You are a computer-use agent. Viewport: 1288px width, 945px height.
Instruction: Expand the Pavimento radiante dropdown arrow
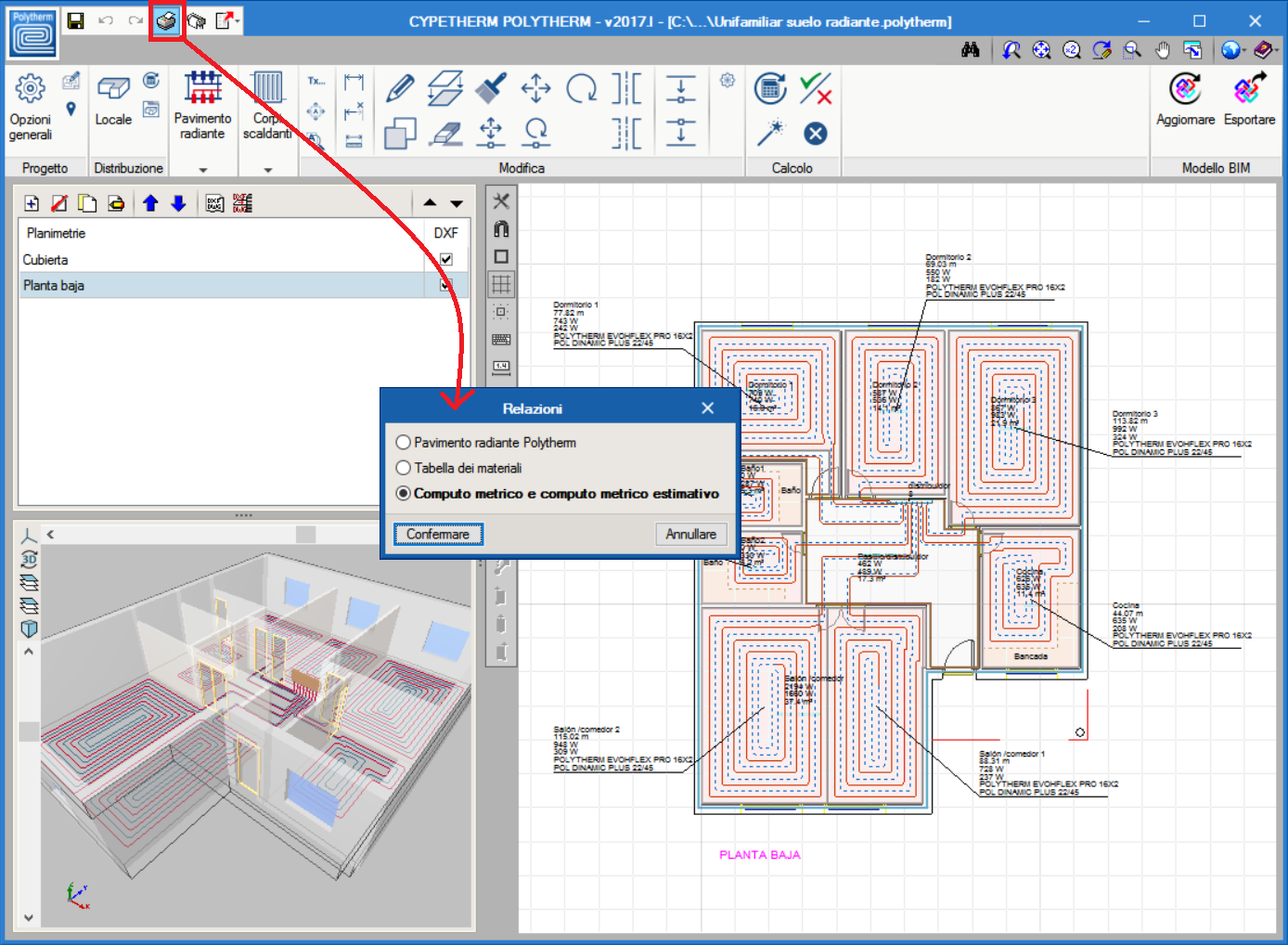click(202, 170)
